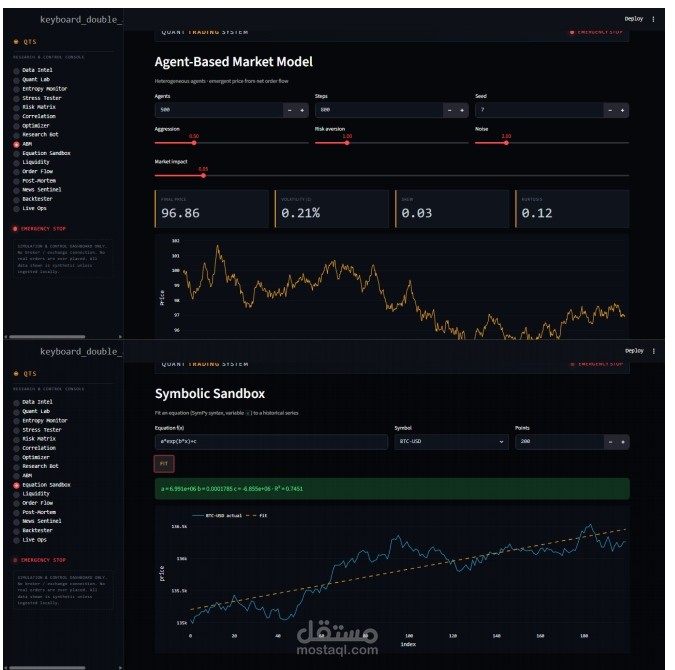Increase Points value in Symbolic Sandbox

623,442
